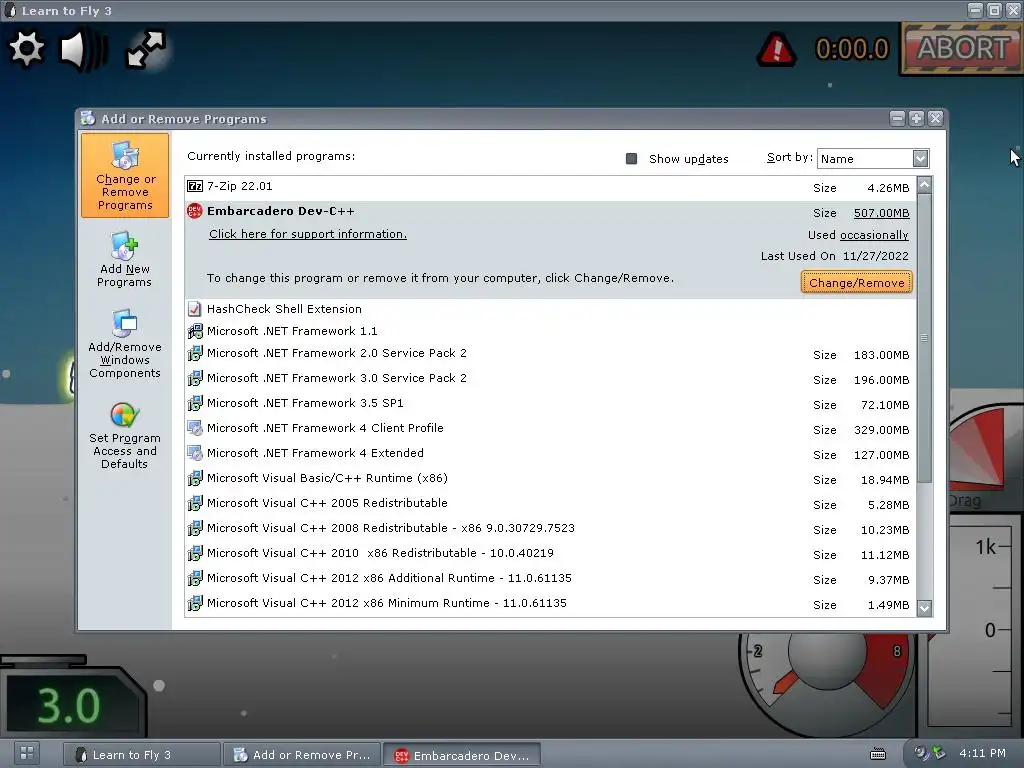Select Visual C++ 2008 Redistributable icon
The image size is (1024, 768).
pyautogui.click(x=195, y=528)
